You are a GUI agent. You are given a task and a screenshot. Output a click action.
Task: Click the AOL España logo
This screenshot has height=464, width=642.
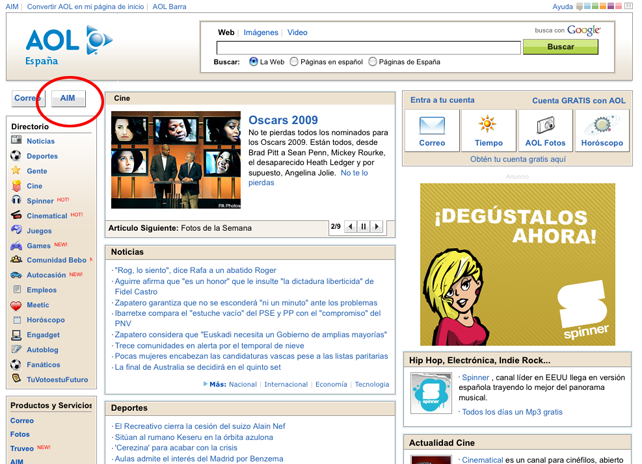tap(68, 45)
